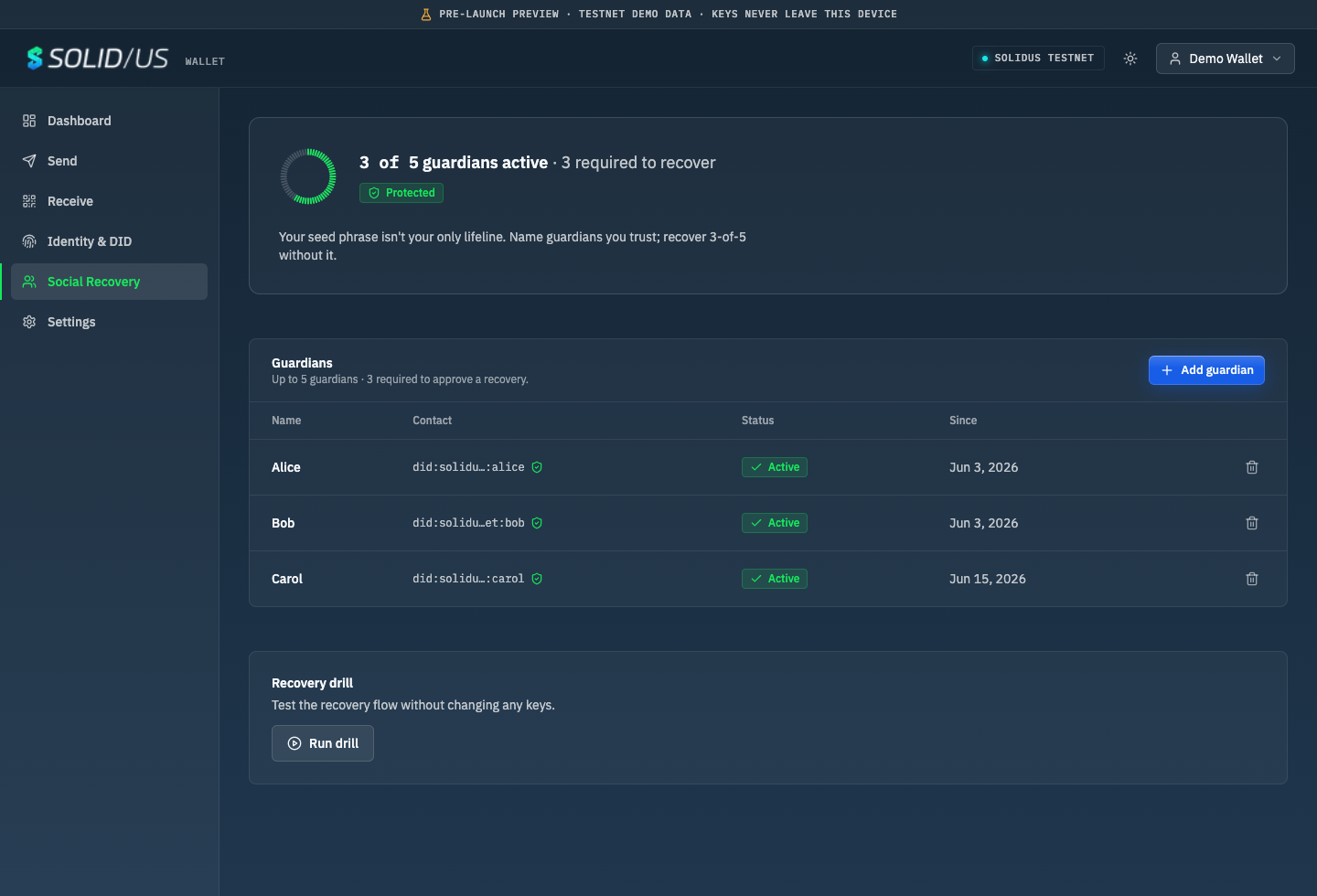Go to the Send page

click(110, 161)
